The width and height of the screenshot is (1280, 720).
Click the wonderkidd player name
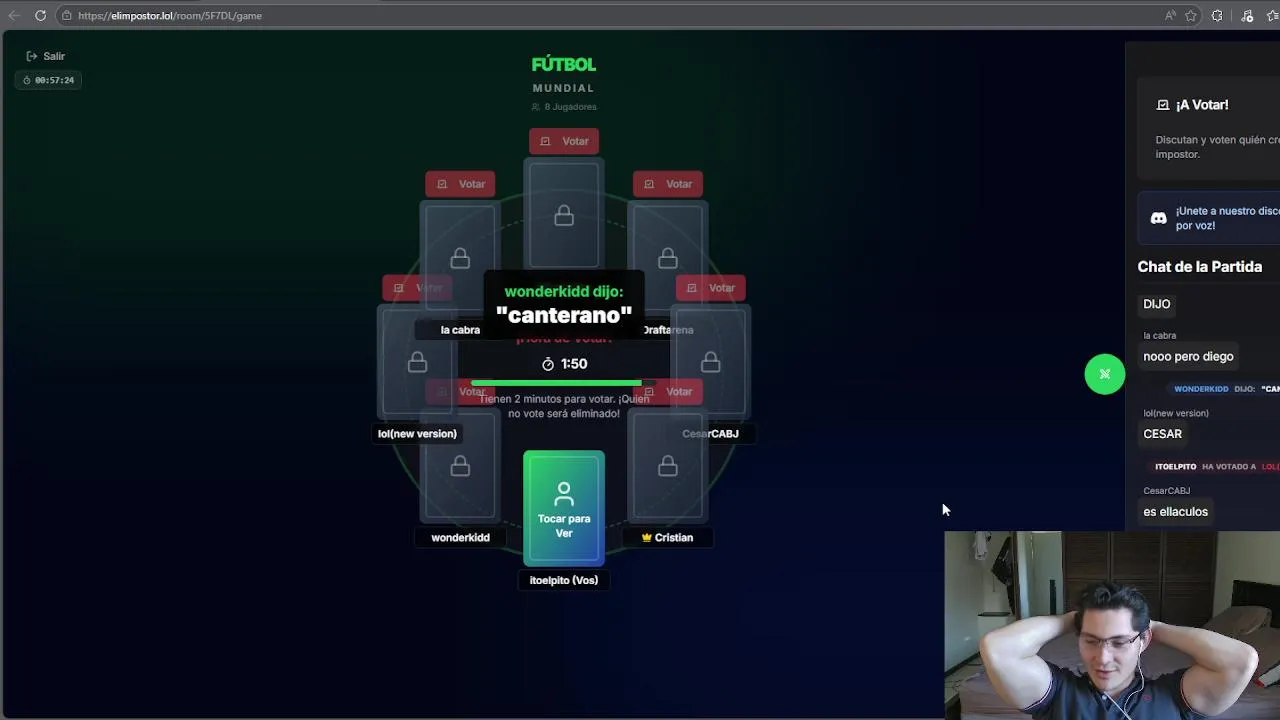tap(460, 538)
